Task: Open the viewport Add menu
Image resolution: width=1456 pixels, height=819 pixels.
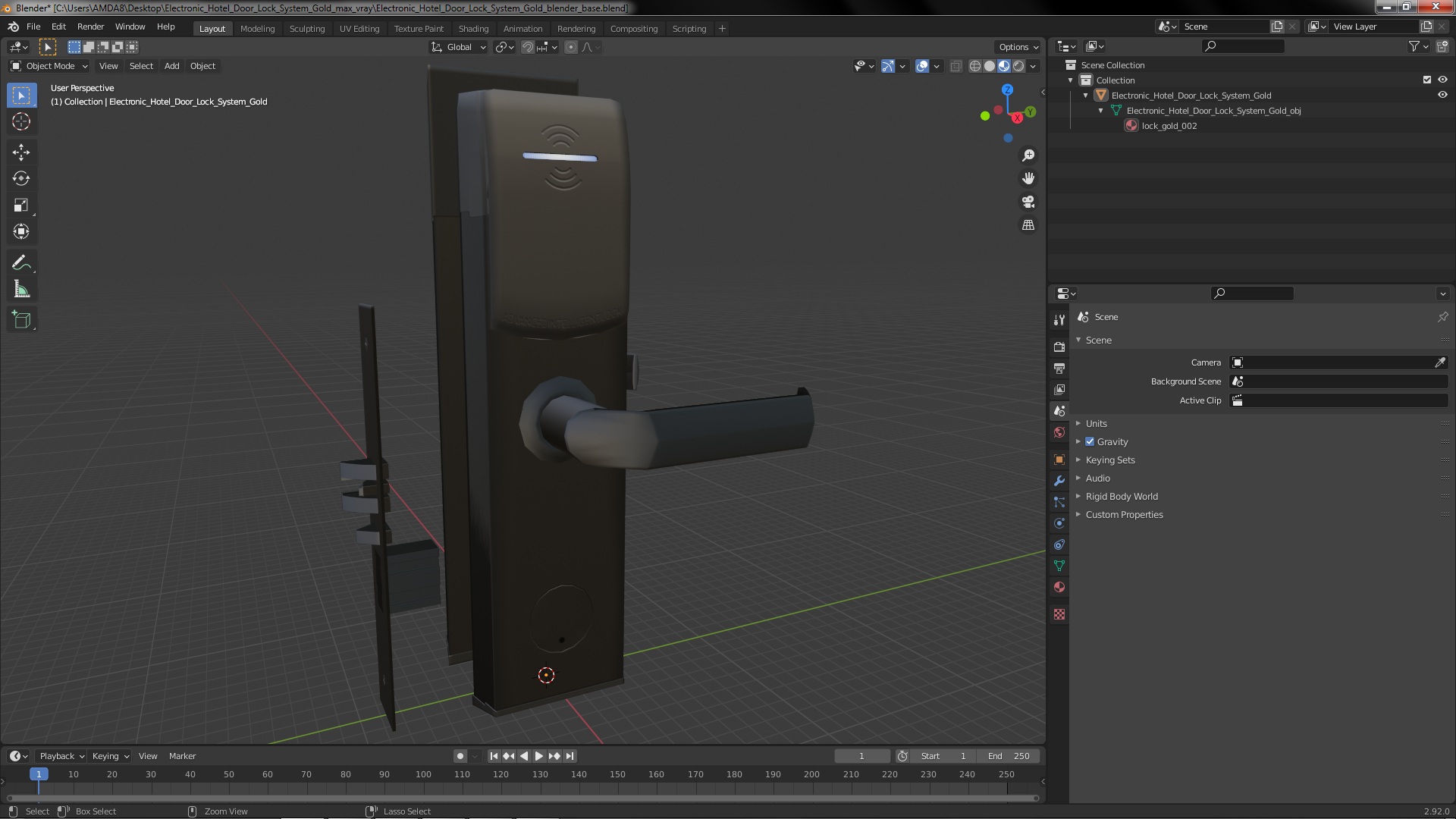Action: 172,66
